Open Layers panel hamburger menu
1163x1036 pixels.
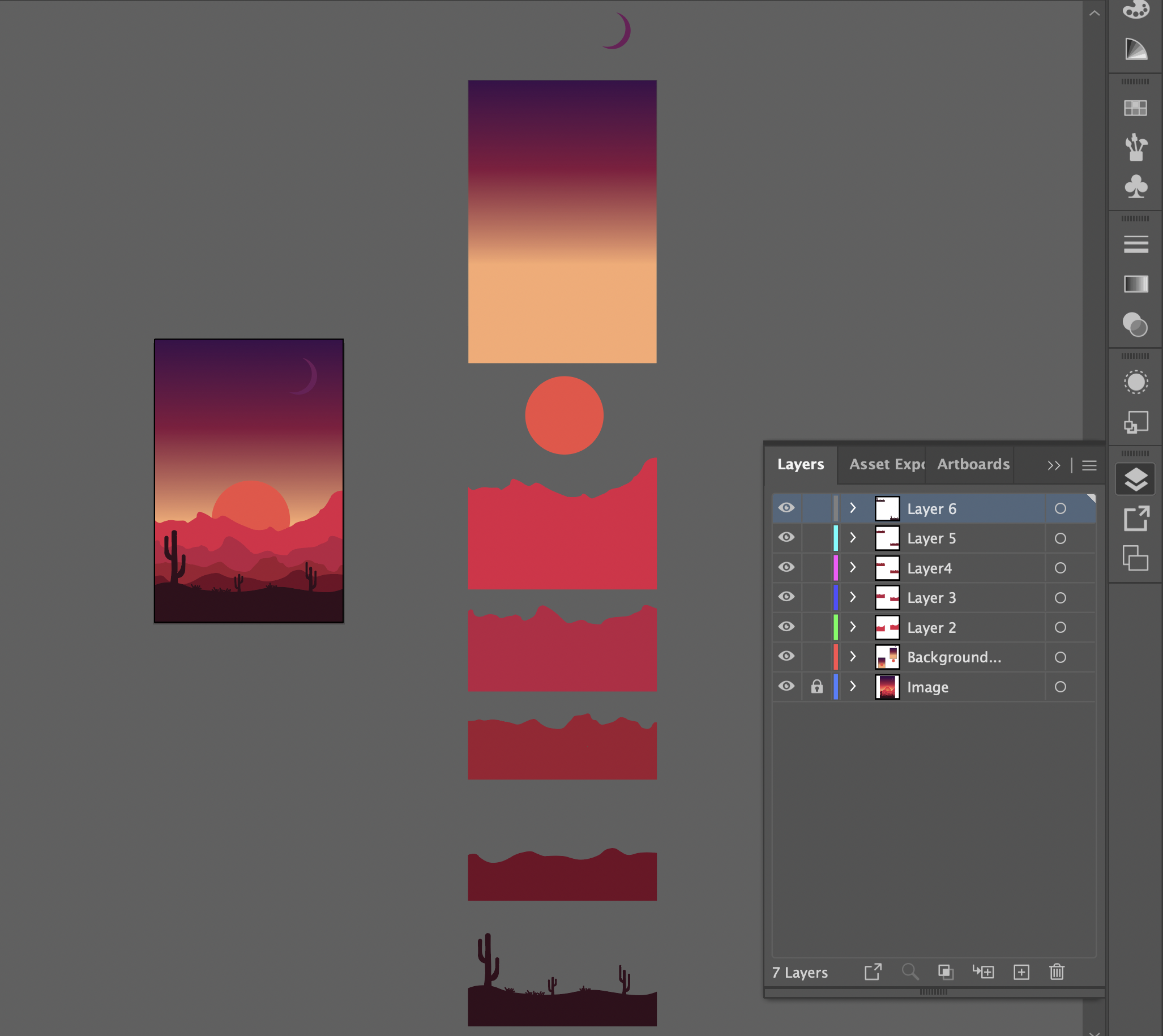(1089, 465)
